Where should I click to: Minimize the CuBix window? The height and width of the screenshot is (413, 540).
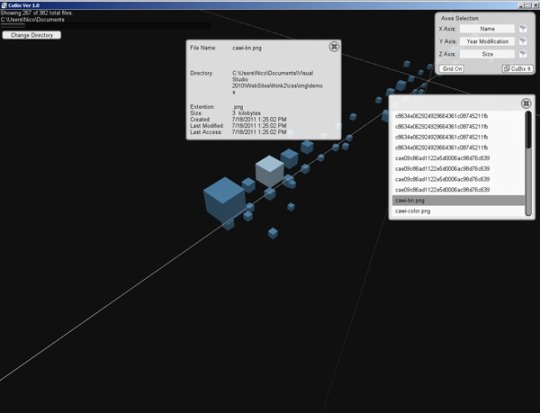coord(521,5)
